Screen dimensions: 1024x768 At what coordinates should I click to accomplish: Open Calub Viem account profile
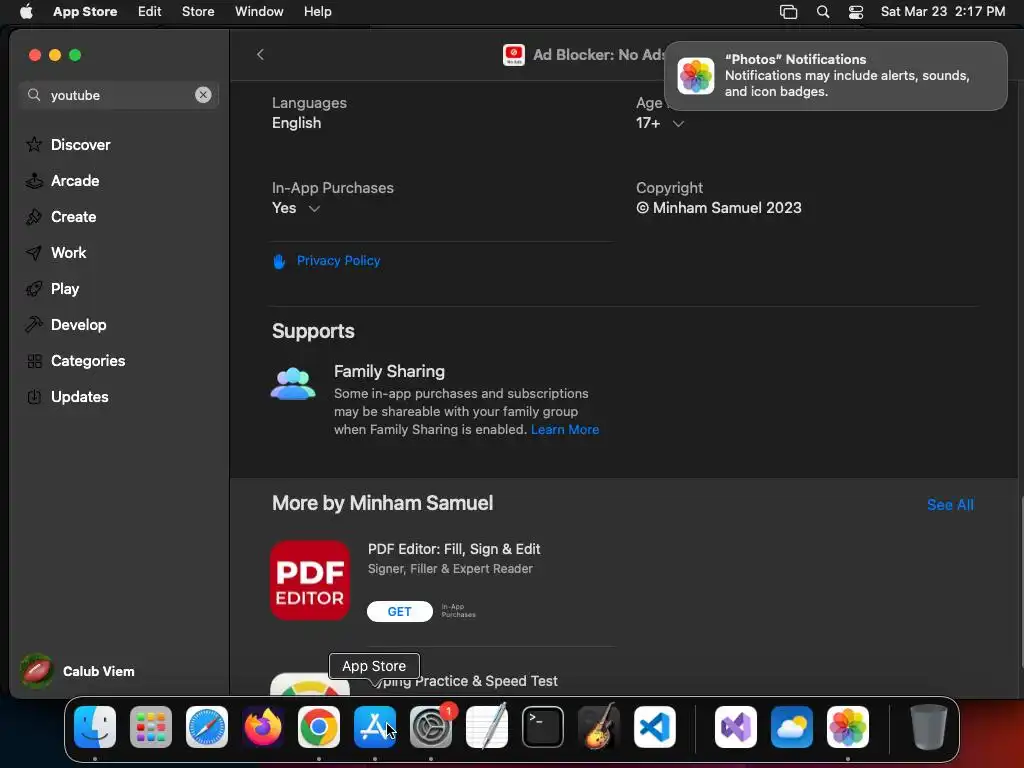click(x=77, y=671)
